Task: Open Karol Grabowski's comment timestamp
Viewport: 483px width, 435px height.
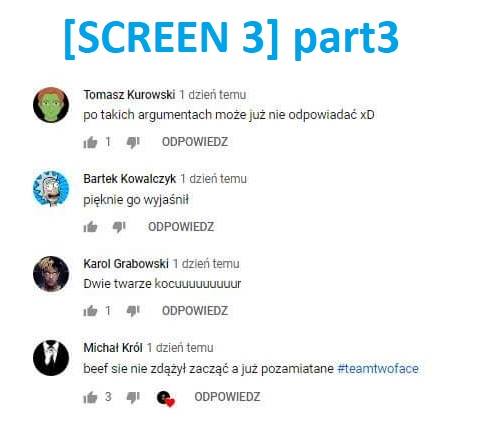Action: (206, 264)
